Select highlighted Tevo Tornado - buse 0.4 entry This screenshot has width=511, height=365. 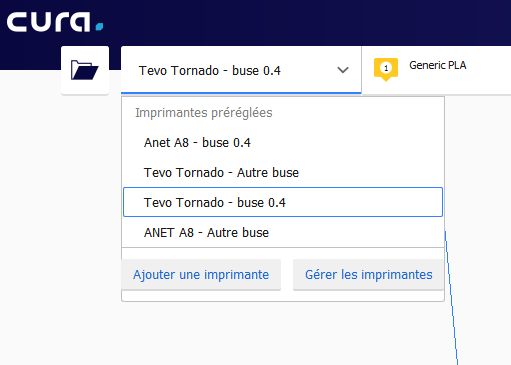point(283,202)
